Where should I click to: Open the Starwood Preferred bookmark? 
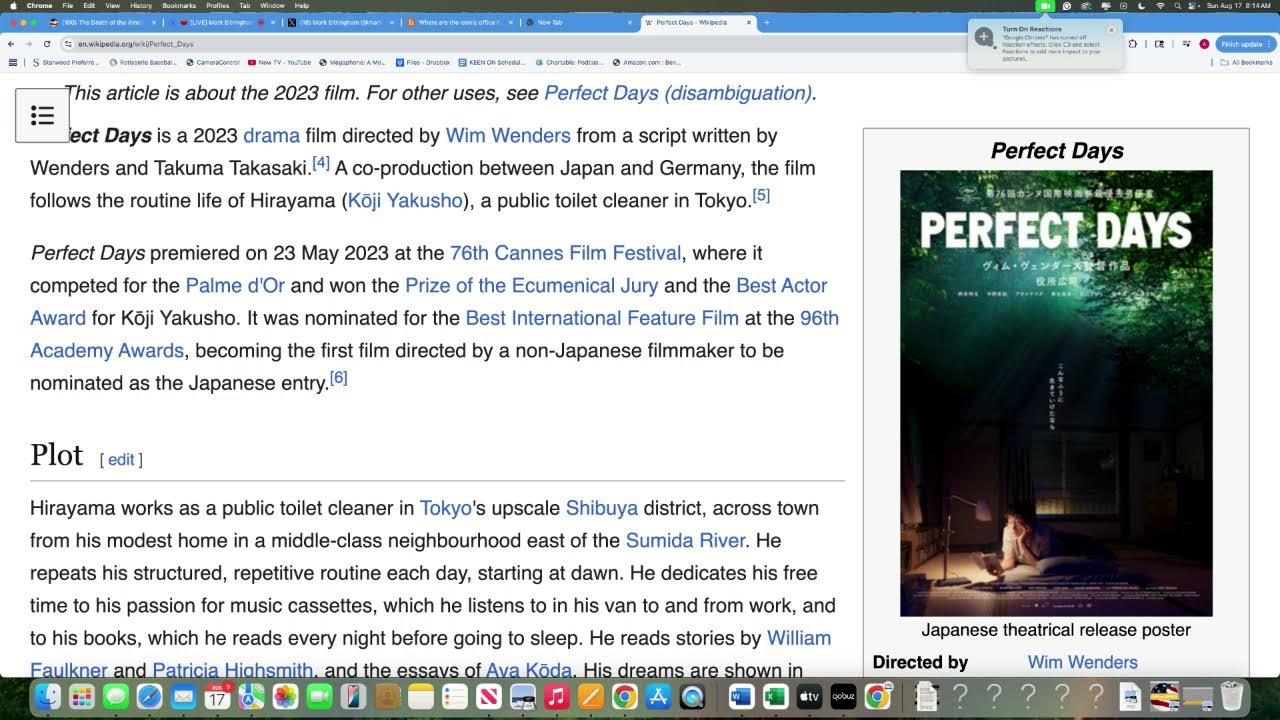(66, 62)
